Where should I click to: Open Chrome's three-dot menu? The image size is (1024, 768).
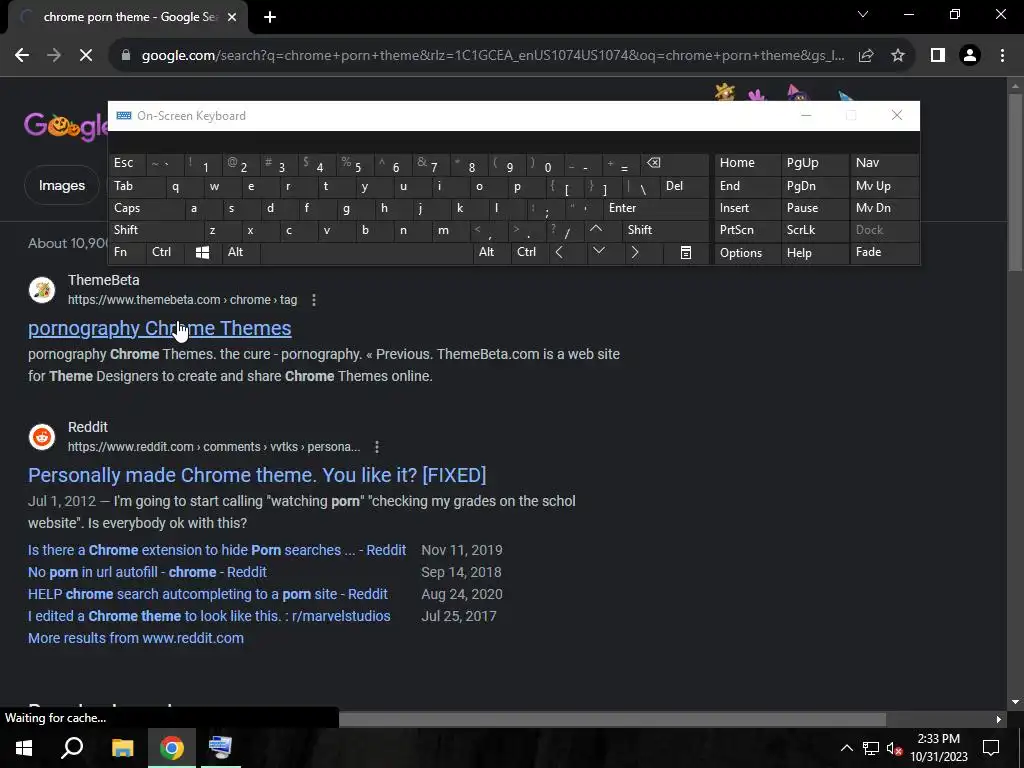(x=1002, y=56)
